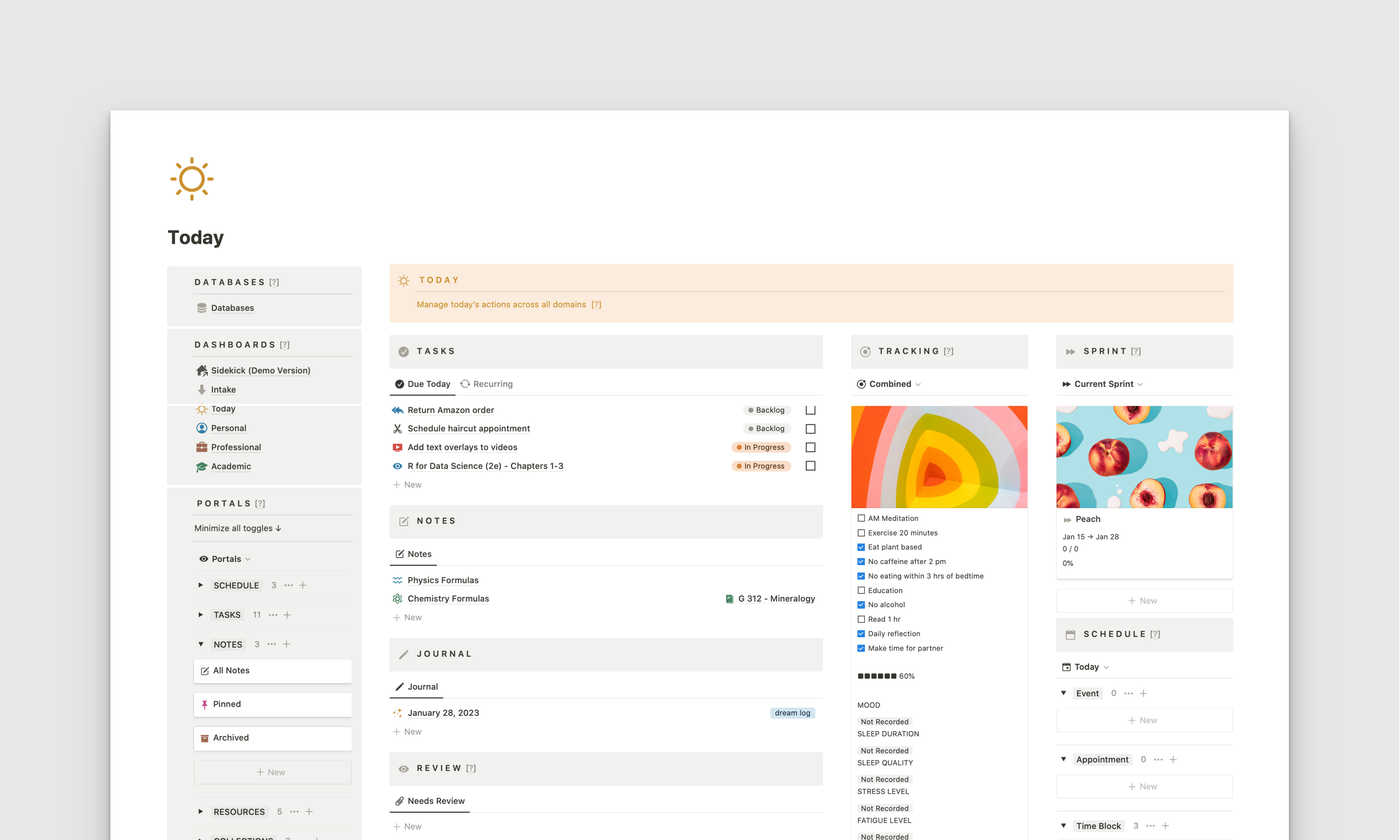Open the Sidekick (Demo Version) dashboard link
The width and height of the screenshot is (1400, 840).
[260, 370]
